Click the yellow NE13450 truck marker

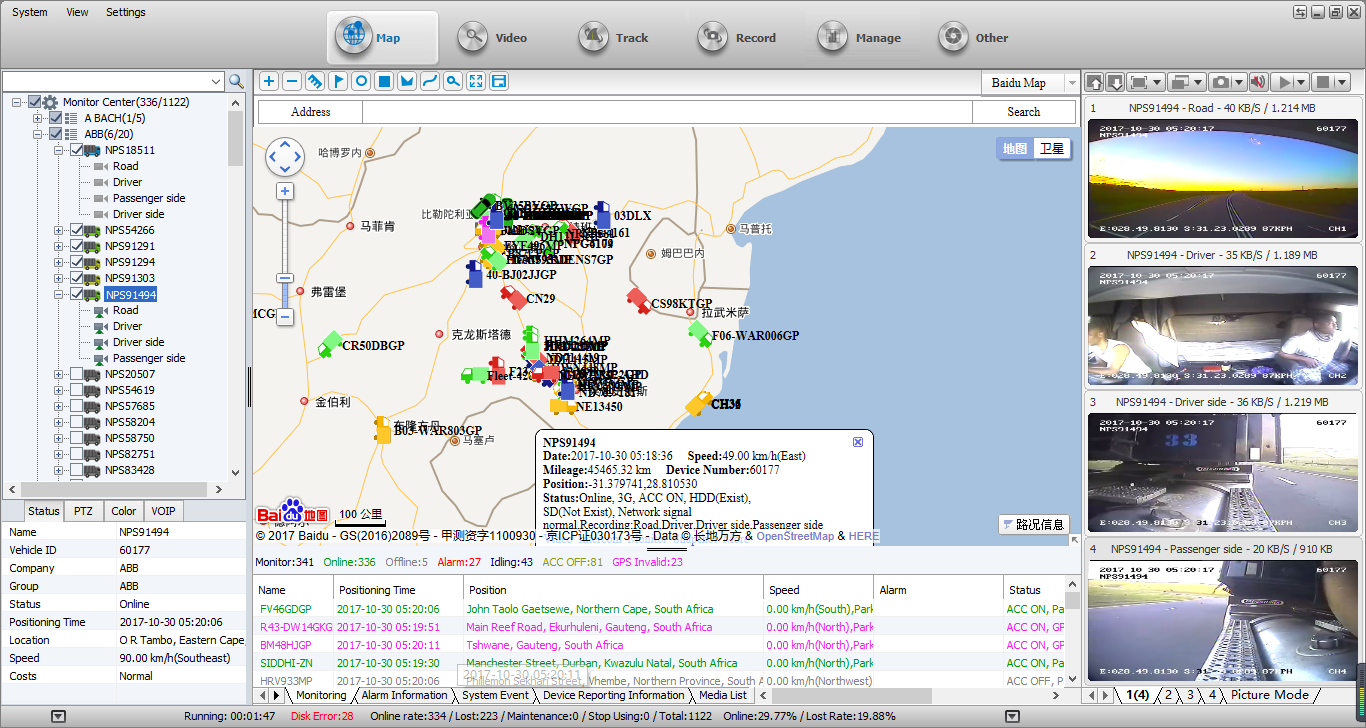click(x=562, y=406)
